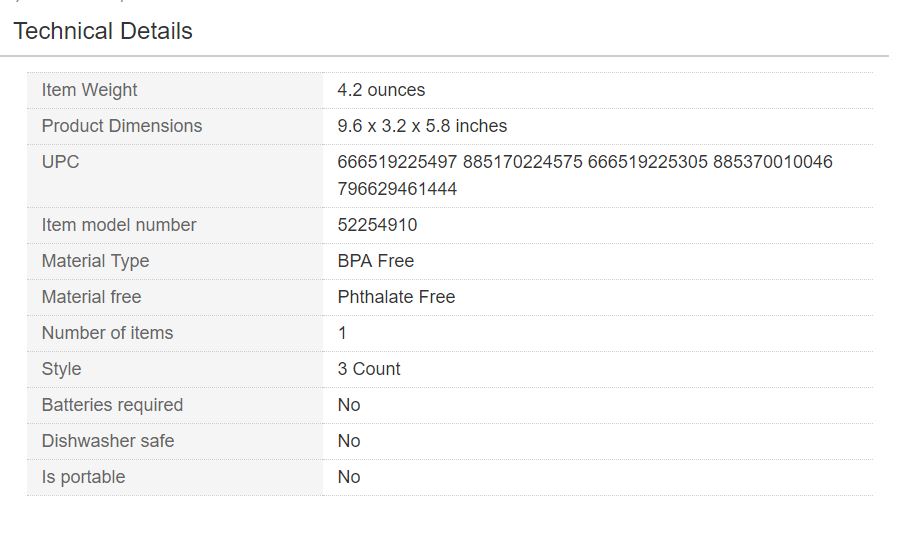Click the UPC row label

pos(60,162)
